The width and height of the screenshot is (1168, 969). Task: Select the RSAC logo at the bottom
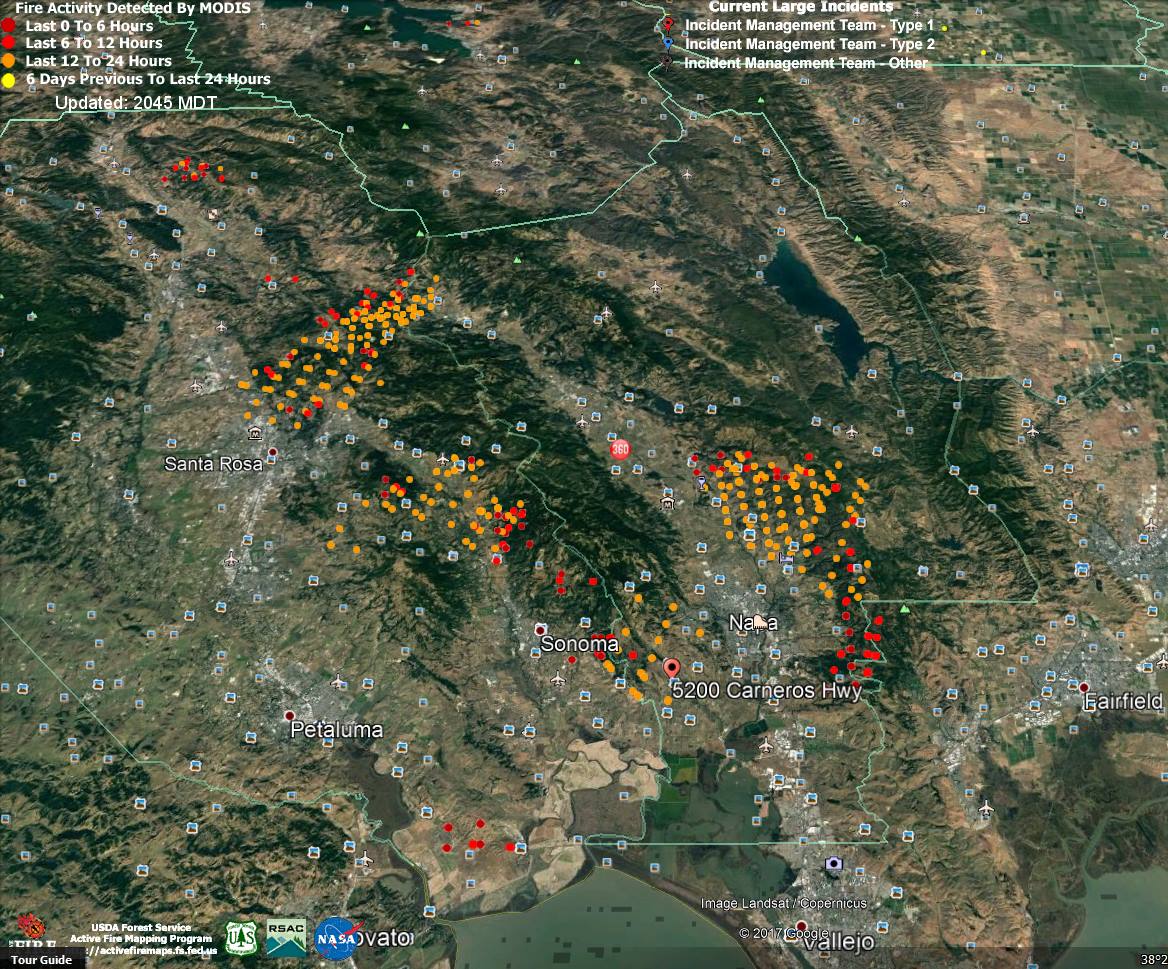[284, 939]
